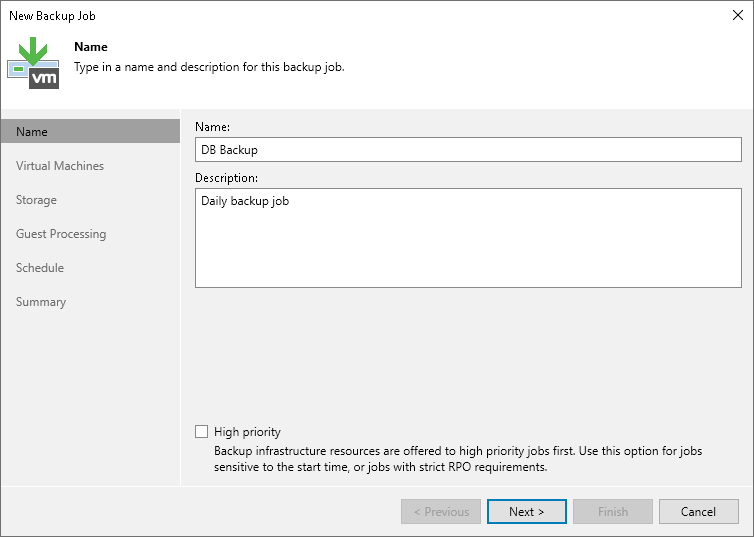Click into the Description text box
The width and height of the screenshot is (754, 537).
468,238
